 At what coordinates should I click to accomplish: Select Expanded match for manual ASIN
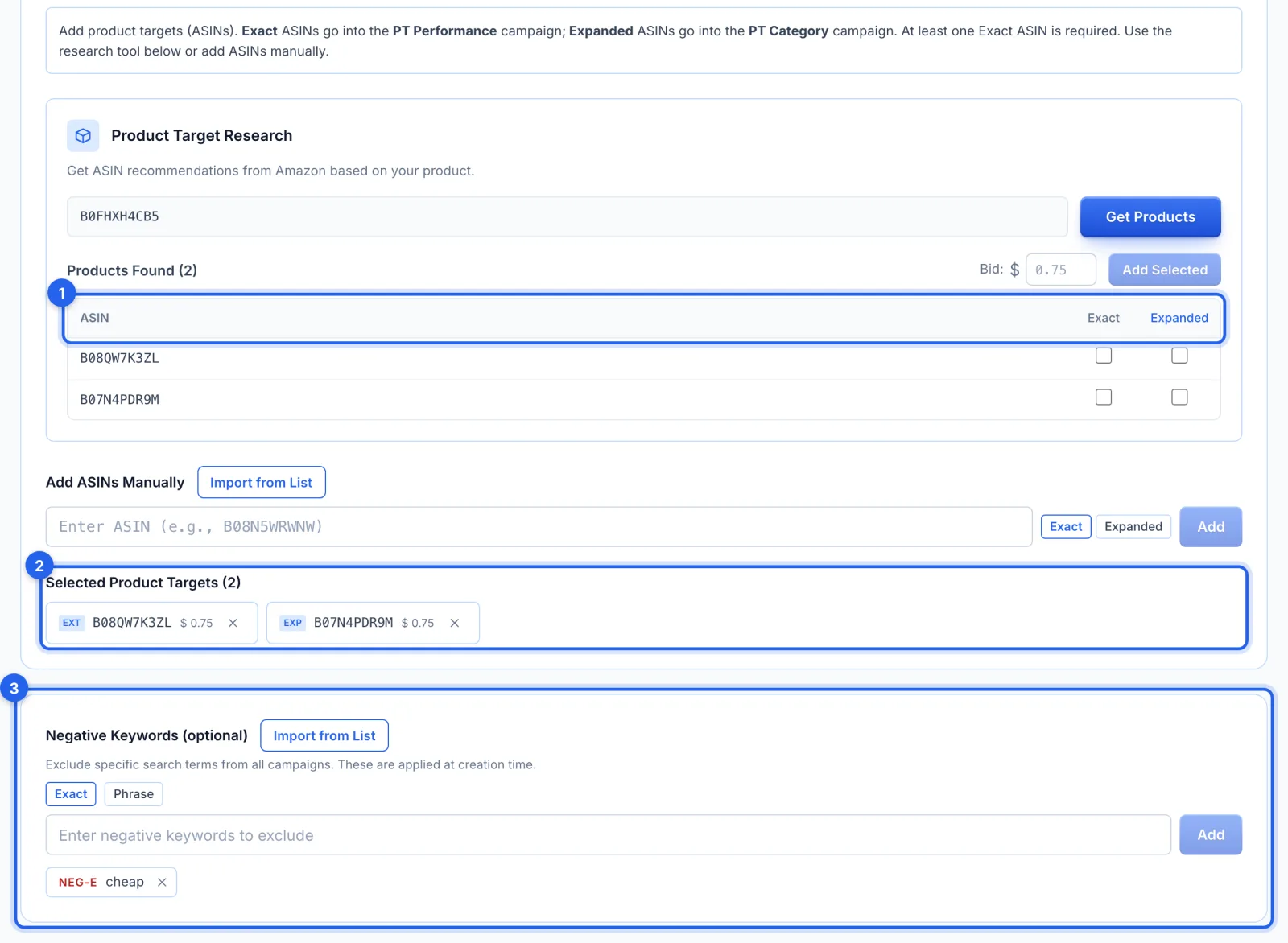click(1133, 526)
